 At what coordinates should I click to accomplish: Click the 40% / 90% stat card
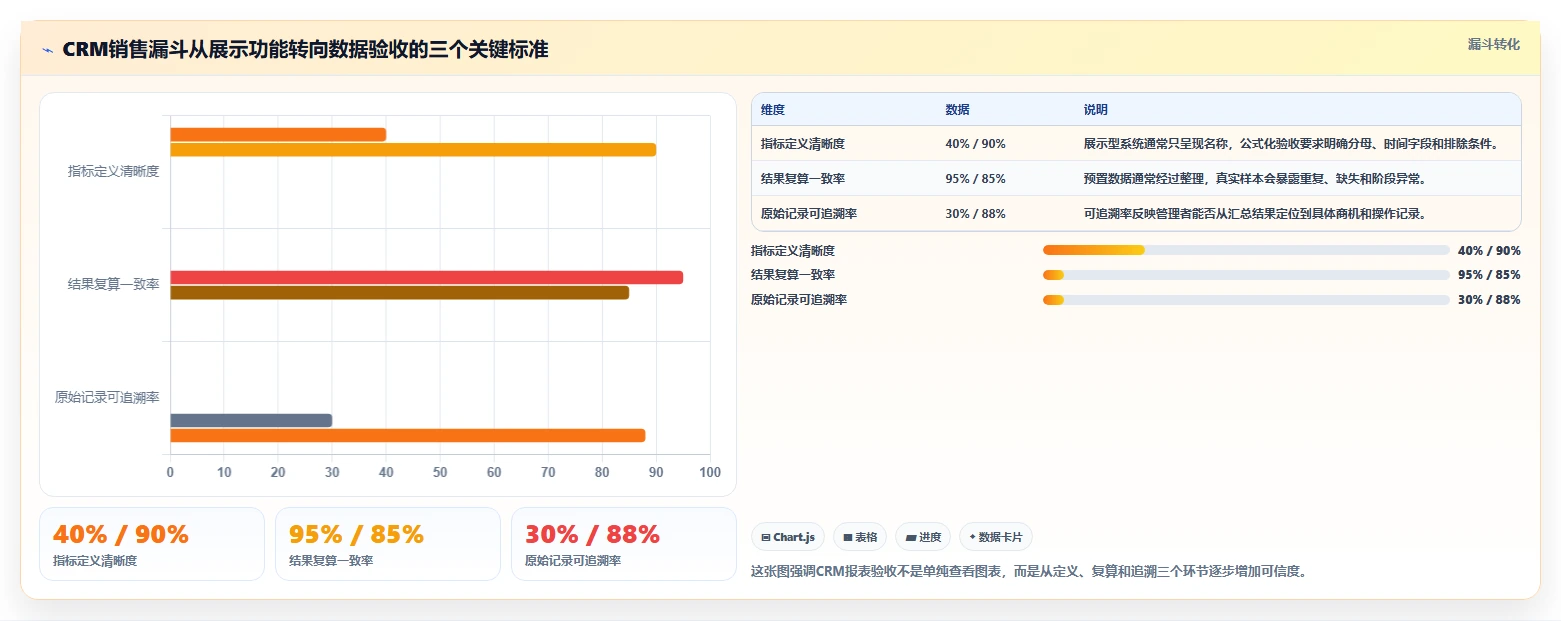[x=152, y=544]
